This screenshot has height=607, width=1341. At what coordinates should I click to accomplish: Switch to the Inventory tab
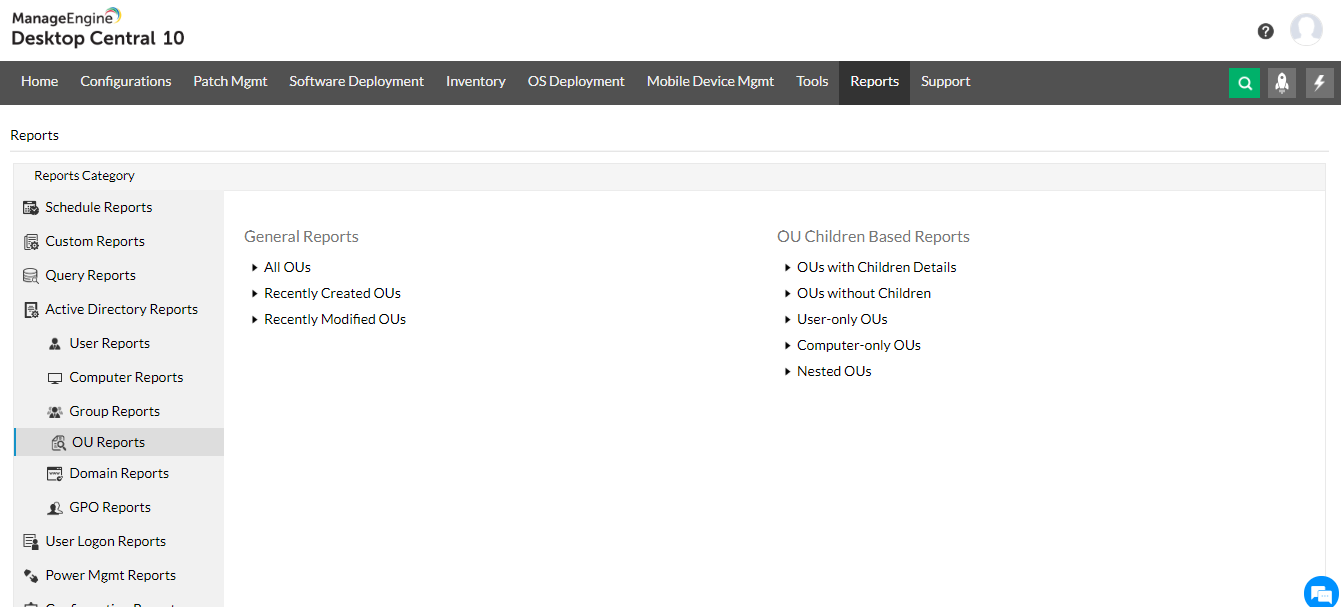pos(476,82)
